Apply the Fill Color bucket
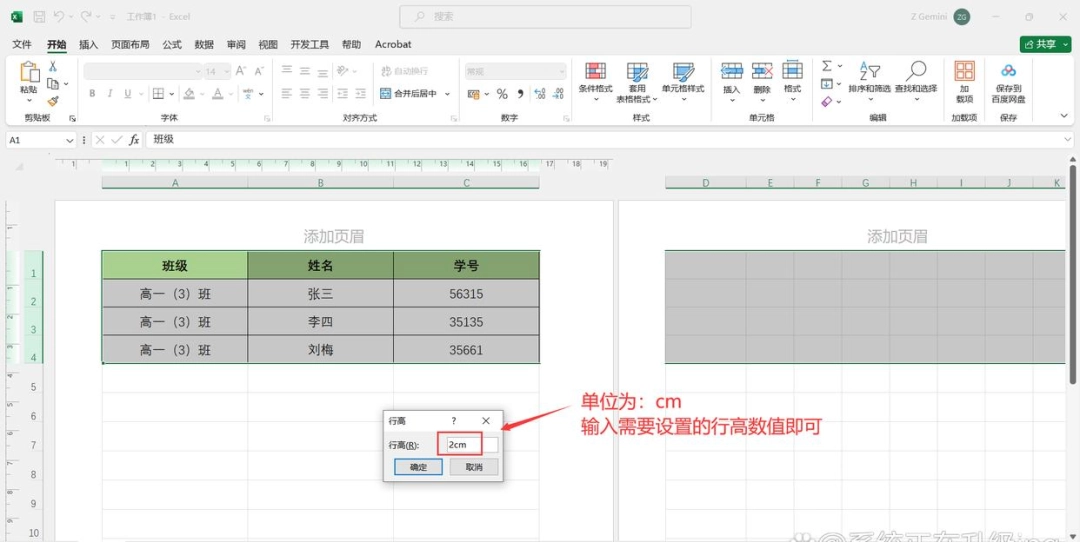This screenshot has width=1080, height=542. tap(189, 94)
